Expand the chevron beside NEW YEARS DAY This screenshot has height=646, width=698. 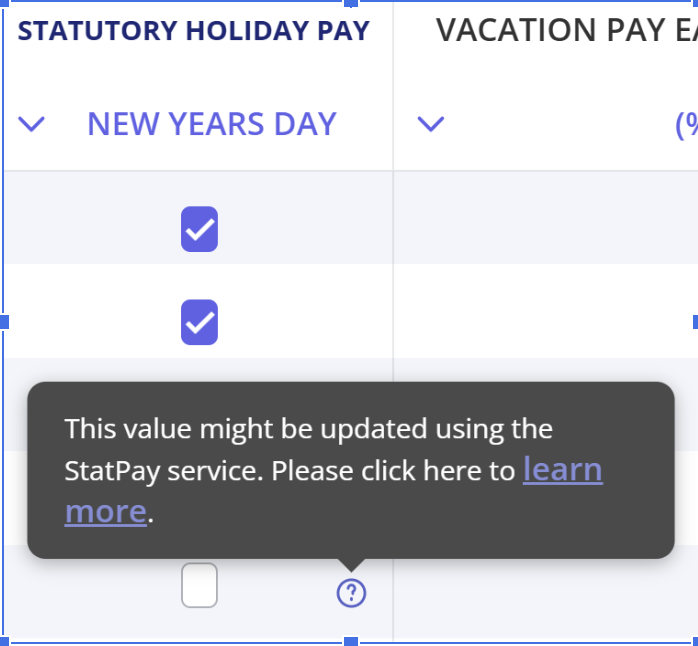[x=32, y=124]
